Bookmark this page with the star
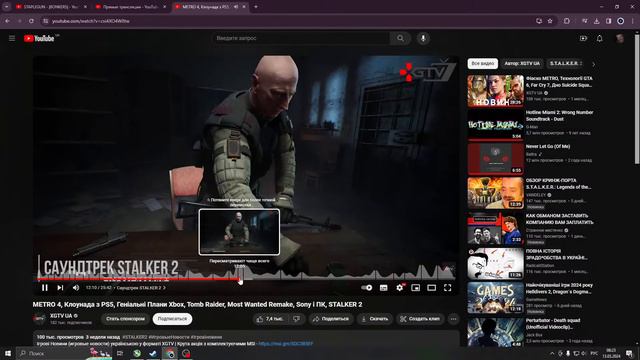Screen dimensions: 640x360 click(550, 21)
